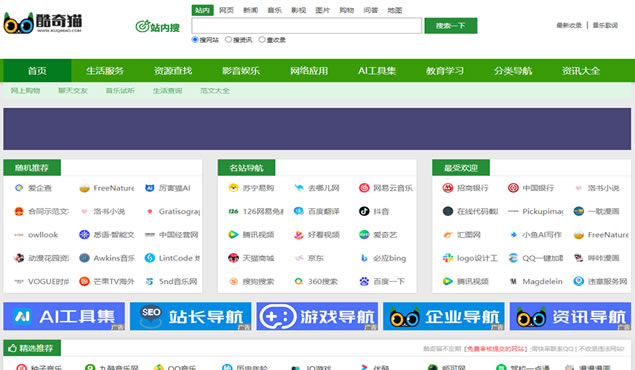Open 网络应用 nav menu item

pyautogui.click(x=309, y=71)
